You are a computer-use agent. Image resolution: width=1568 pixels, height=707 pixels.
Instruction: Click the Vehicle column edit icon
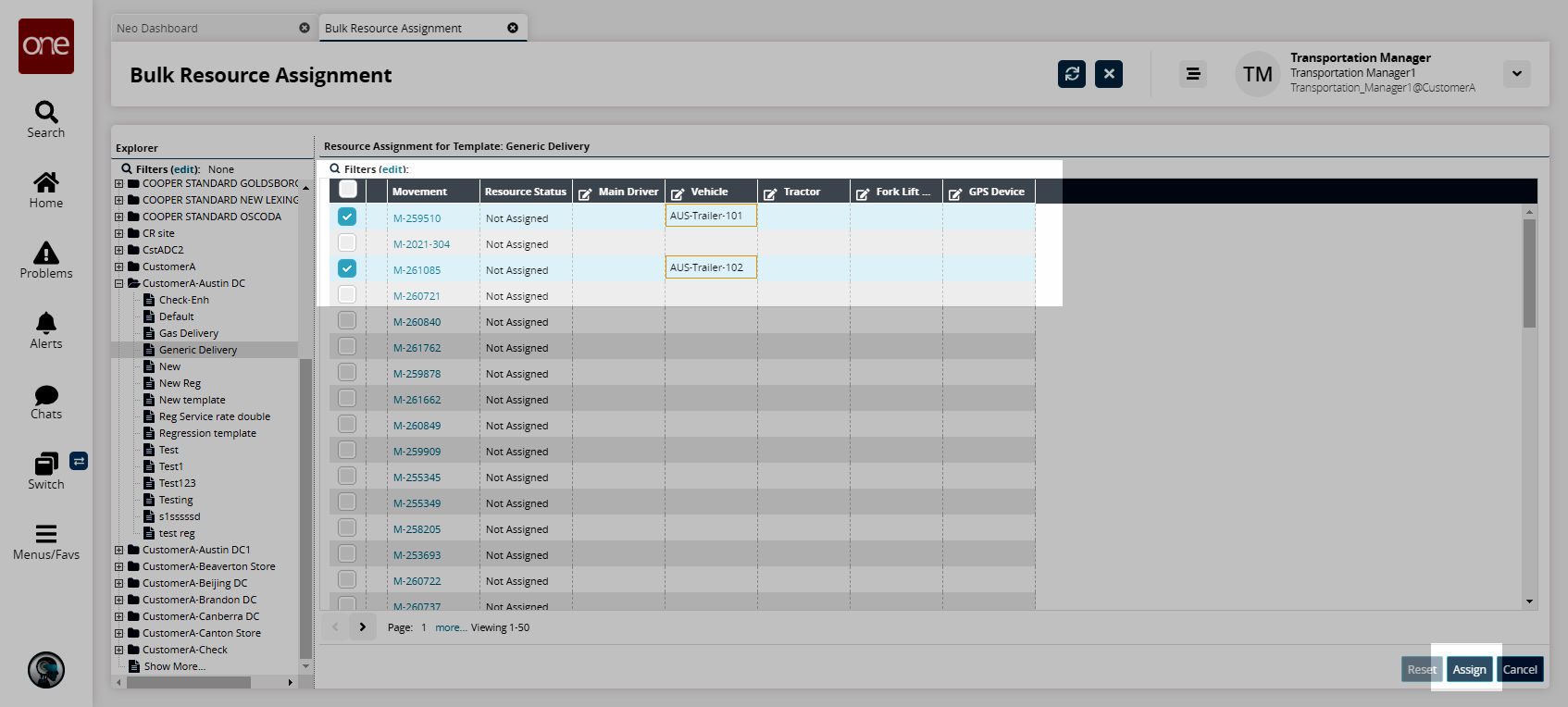678,193
